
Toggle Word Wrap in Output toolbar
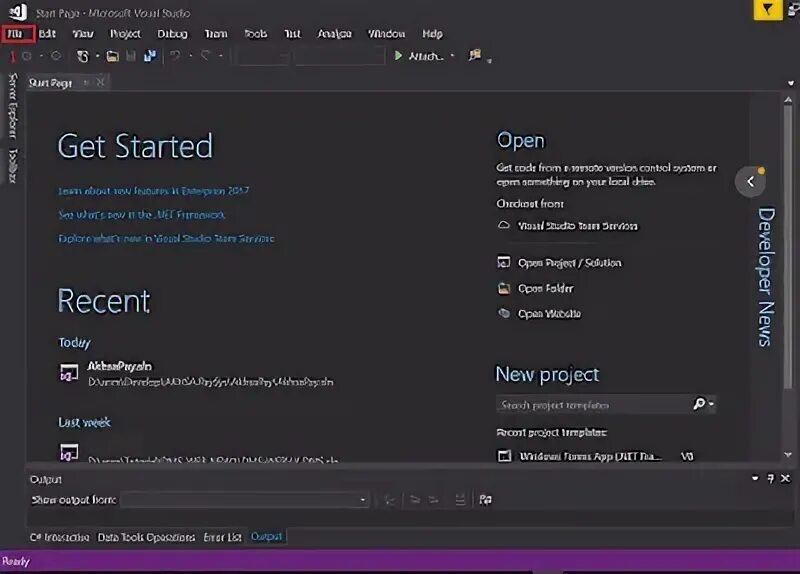(x=485, y=500)
